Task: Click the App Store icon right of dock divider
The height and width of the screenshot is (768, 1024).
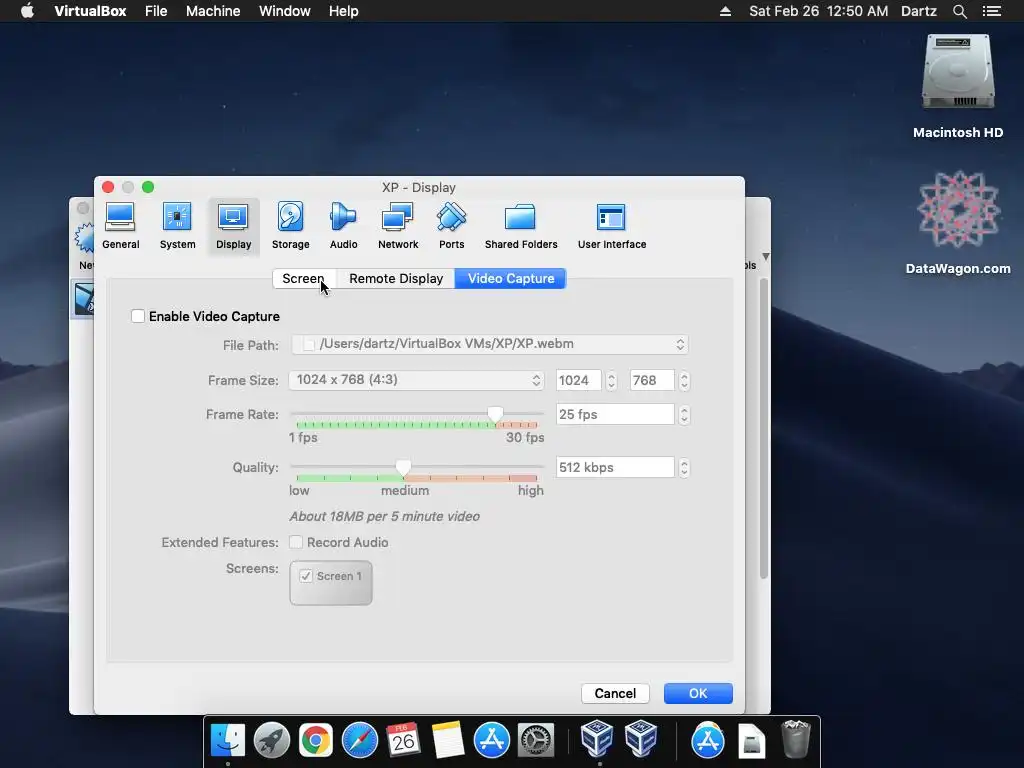Action: 707,740
